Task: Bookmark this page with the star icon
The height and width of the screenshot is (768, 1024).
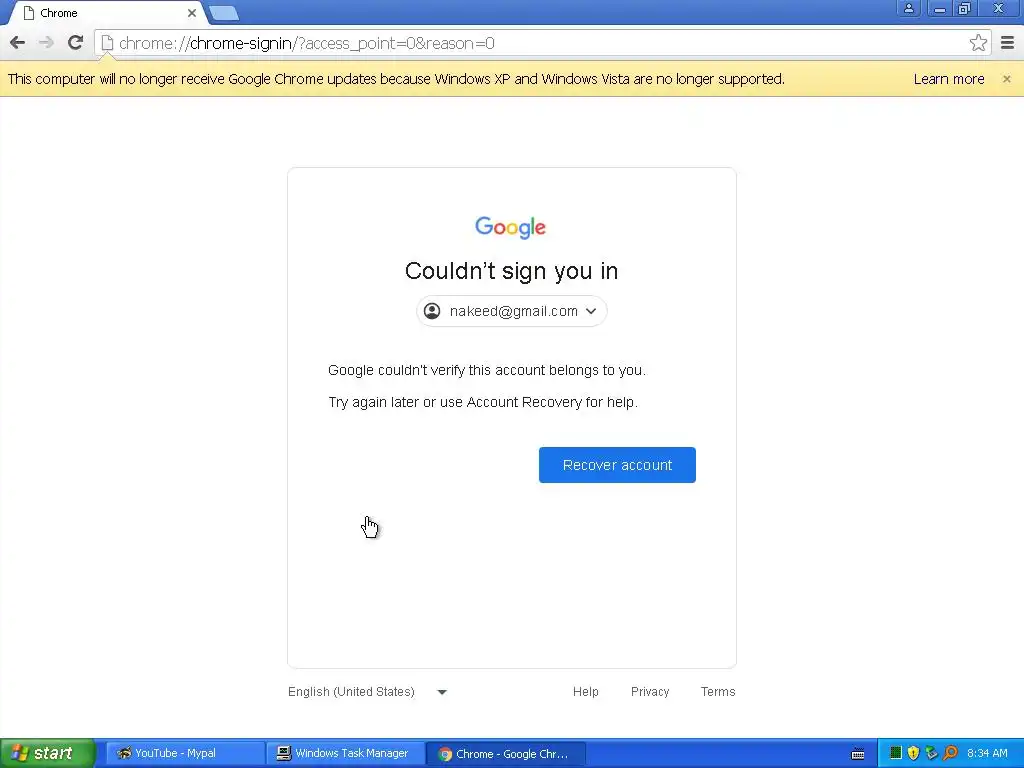Action: tap(978, 43)
